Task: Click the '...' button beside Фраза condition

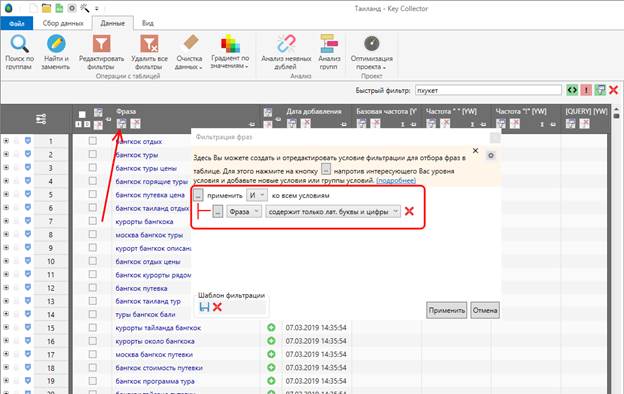Action: [217, 211]
